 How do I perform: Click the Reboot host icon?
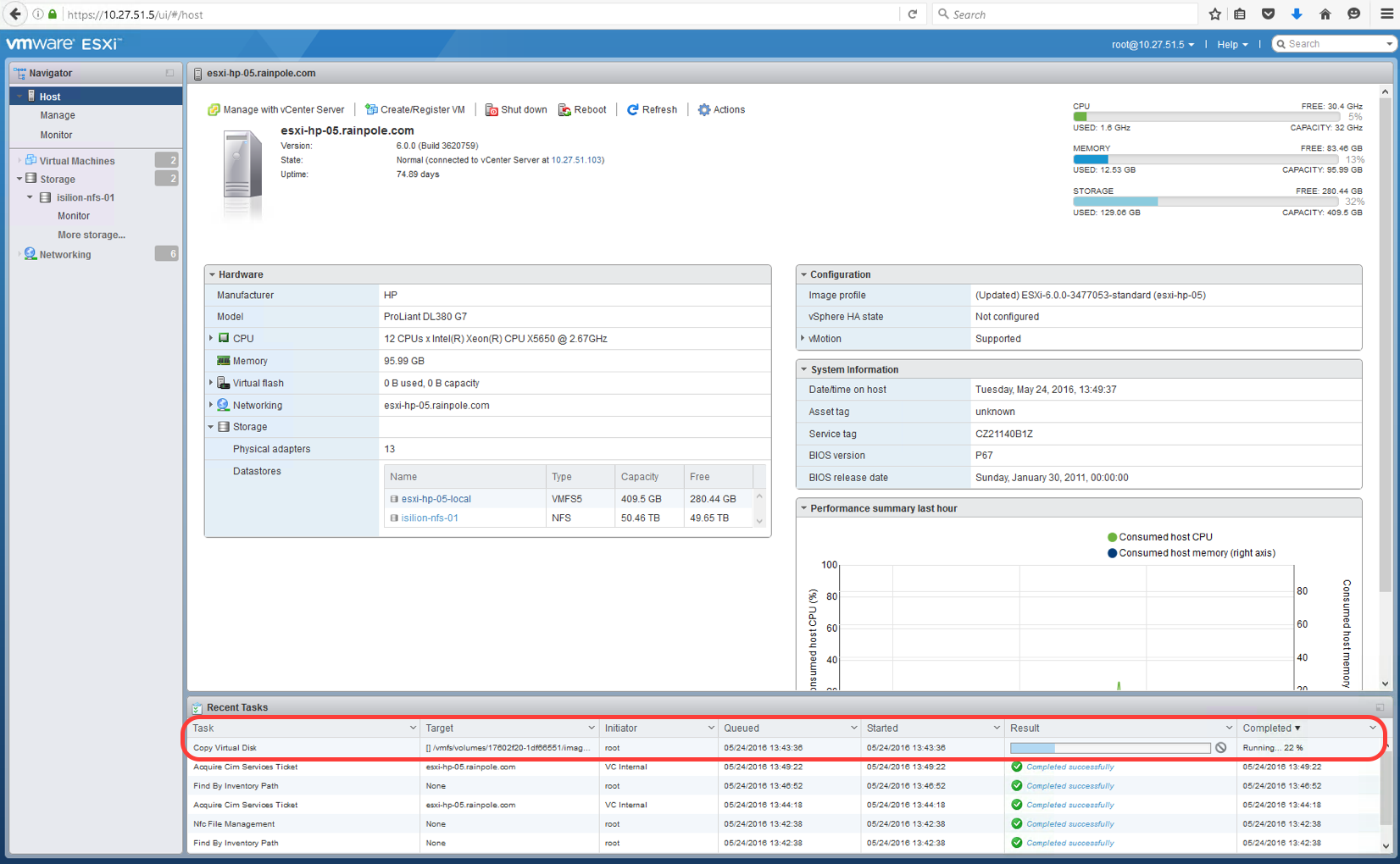[564, 110]
